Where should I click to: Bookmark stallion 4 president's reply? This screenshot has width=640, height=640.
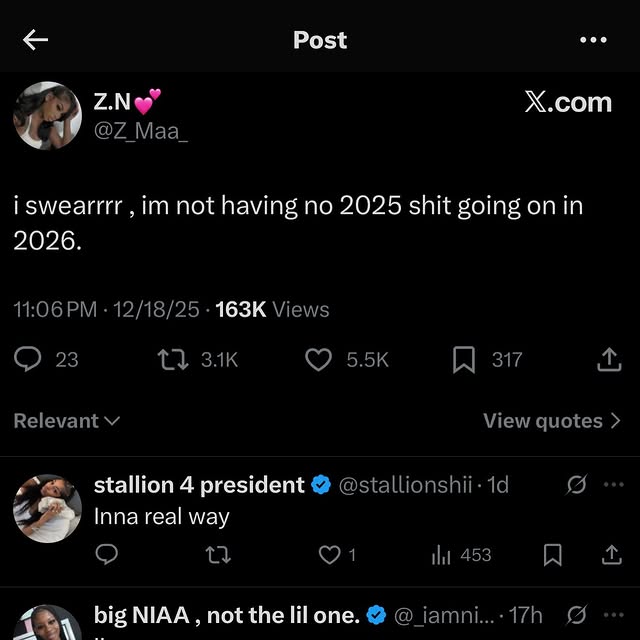[x=553, y=554]
